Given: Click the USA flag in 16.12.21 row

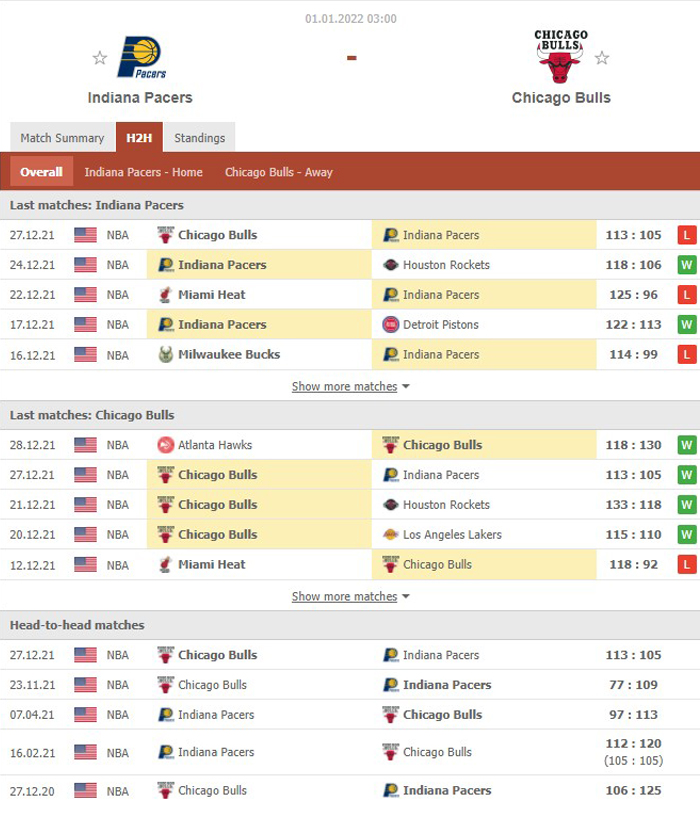Looking at the screenshot, I should click(x=85, y=355).
